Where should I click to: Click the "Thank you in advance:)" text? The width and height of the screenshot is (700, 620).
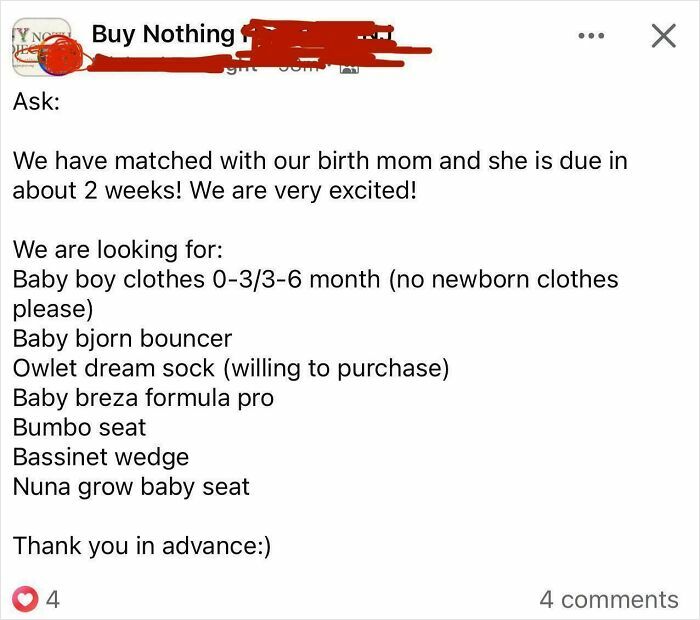click(142, 546)
